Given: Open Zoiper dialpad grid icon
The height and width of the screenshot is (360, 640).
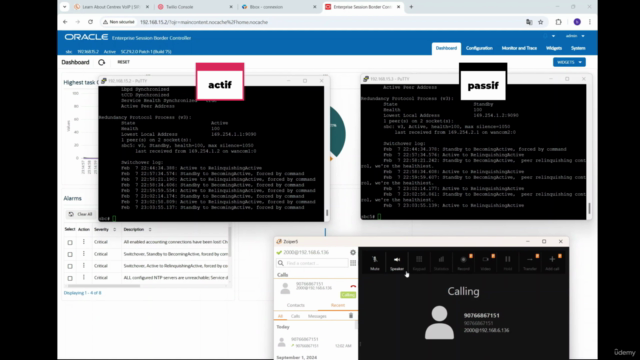Looking at the screenshot, I should click(x=353, y=263).
